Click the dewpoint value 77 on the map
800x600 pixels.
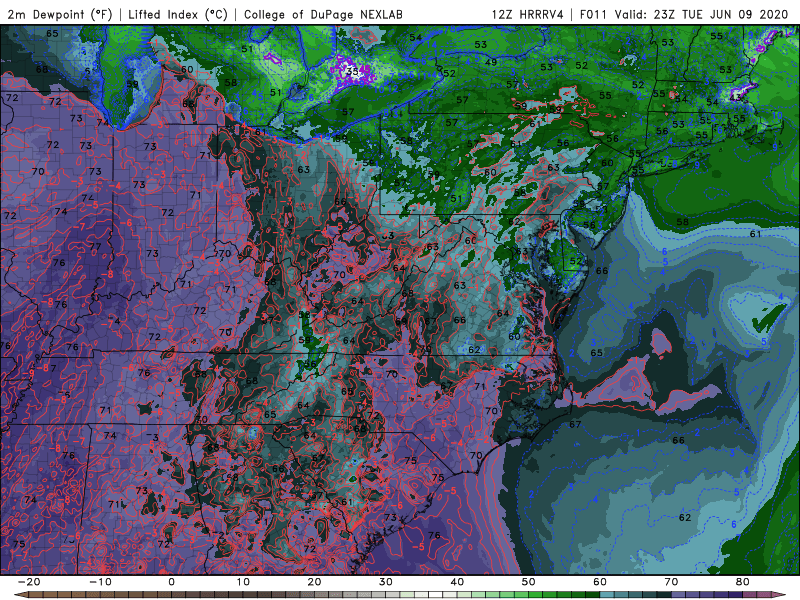point(95,246)
